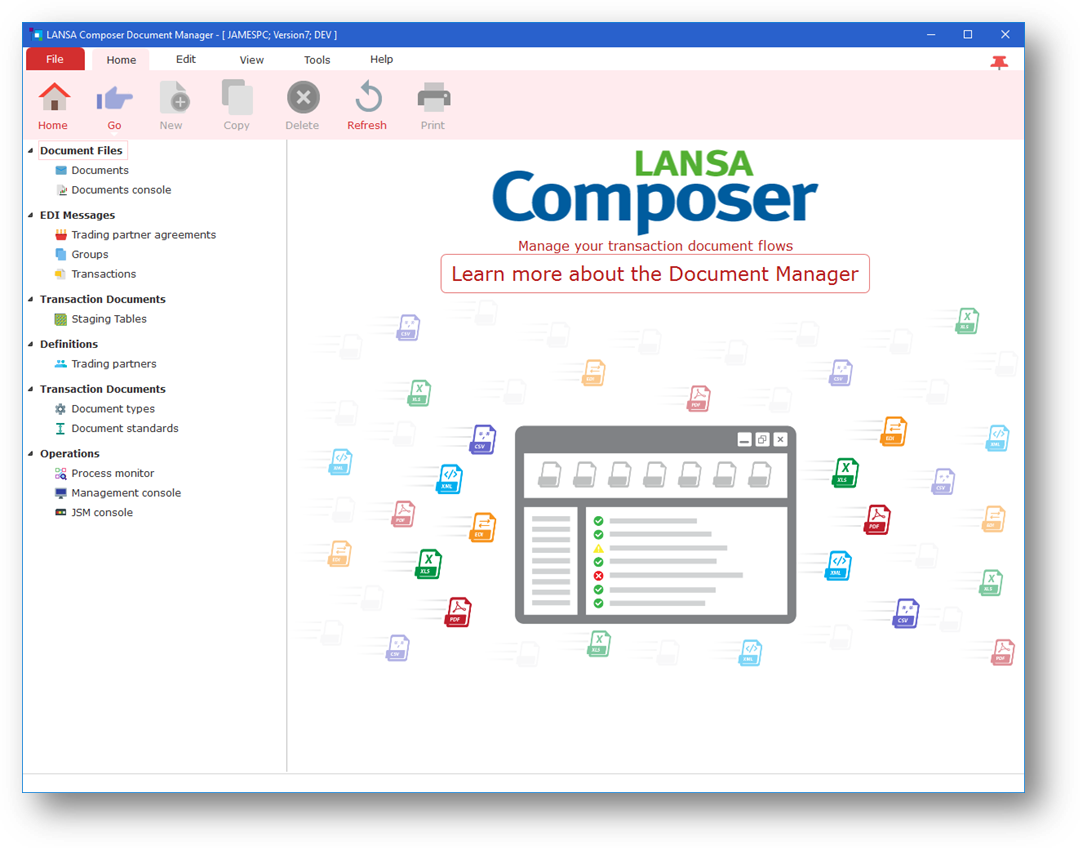Viewport: 1080px width, 848px height.
Task: Click the Document types gear icon
Action: pos(61,409)
